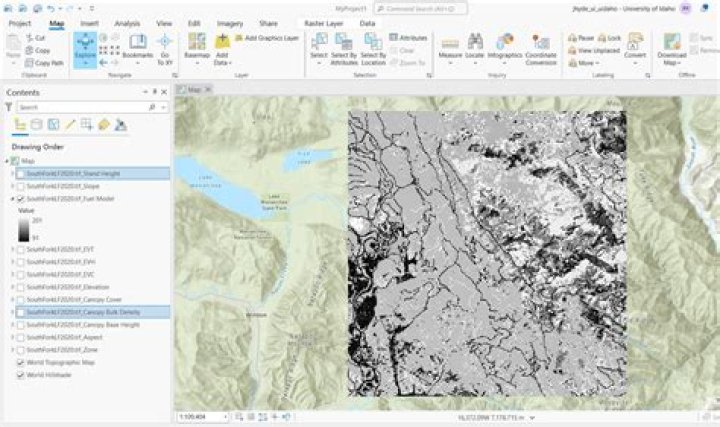
Task: Expand the Stand Height layer entry
Action: click(x=12, y=173)
